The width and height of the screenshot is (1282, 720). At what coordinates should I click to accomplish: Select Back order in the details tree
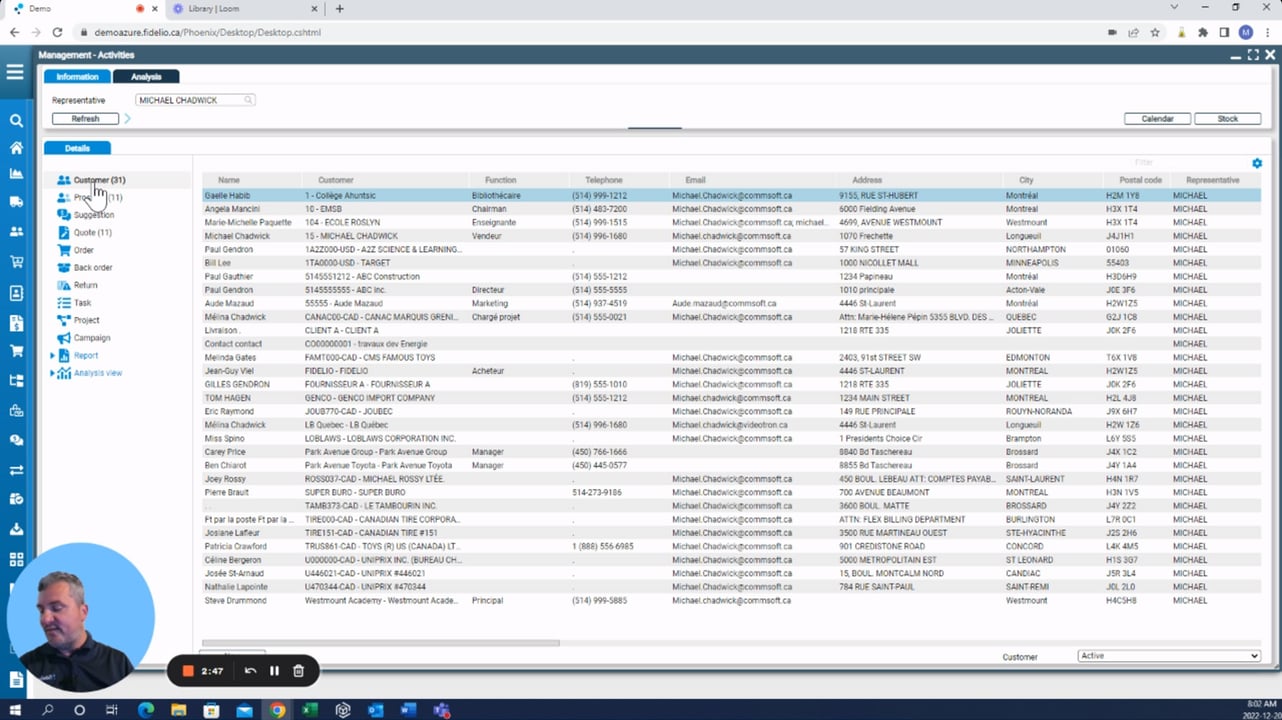pos(92,267)
